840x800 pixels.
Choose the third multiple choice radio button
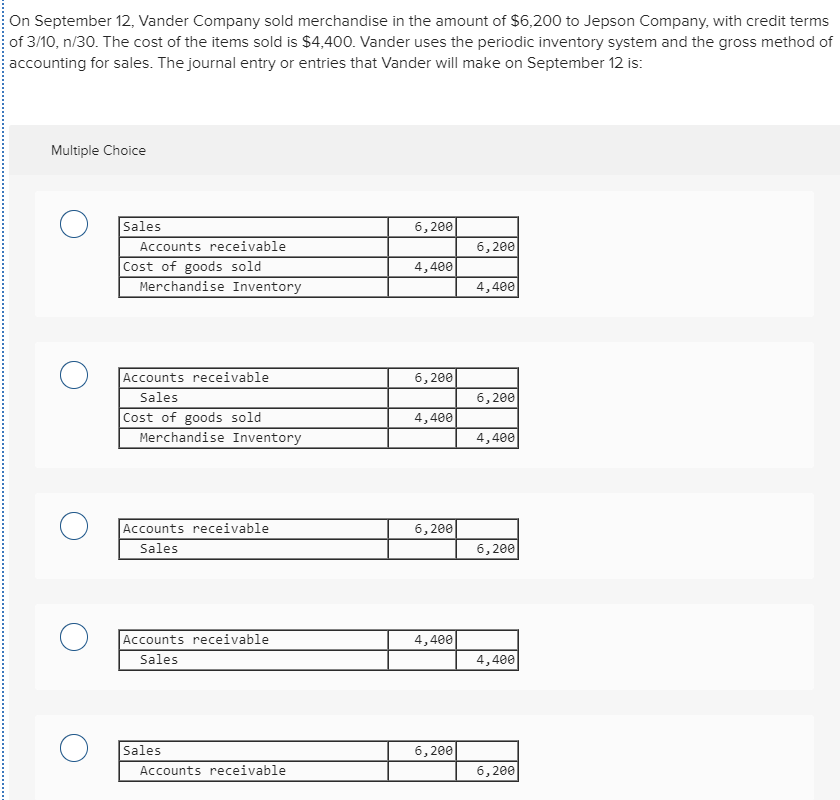coord(71,527)
